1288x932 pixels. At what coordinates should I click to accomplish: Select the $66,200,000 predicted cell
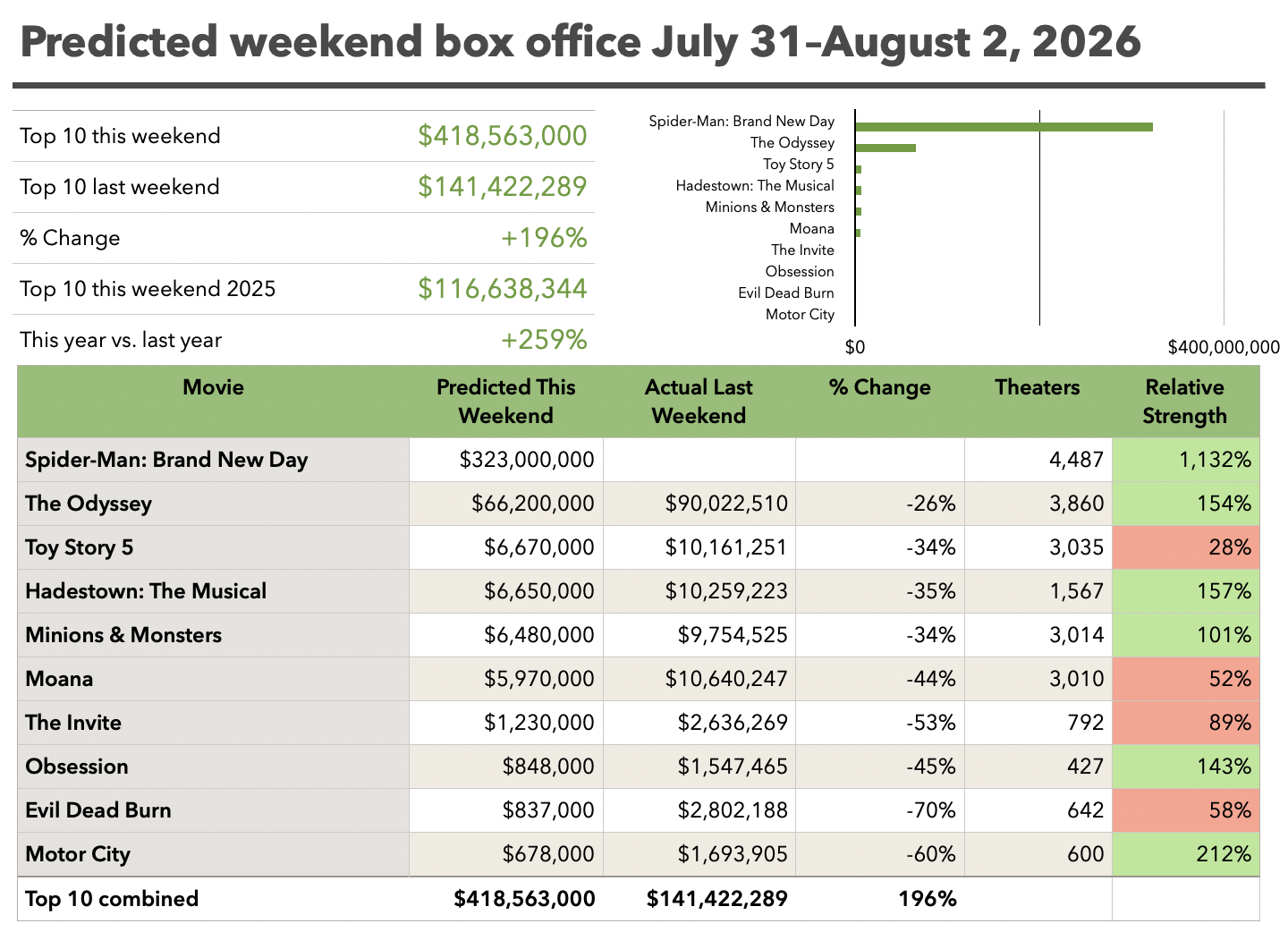tap(506, 504)
